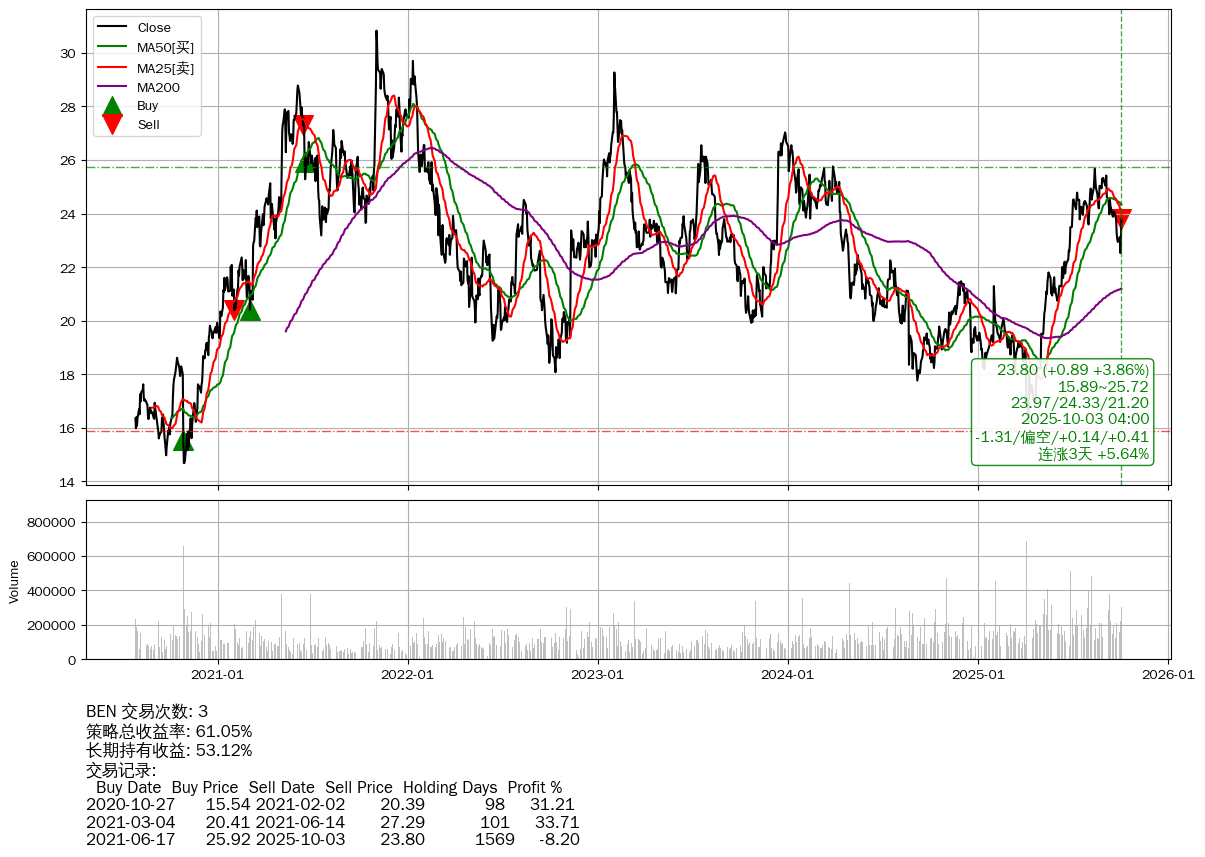The width and height of the screenshot is (1205, 857).
Task: Click the MA25[卖] legend label
Action: (165, 68)
